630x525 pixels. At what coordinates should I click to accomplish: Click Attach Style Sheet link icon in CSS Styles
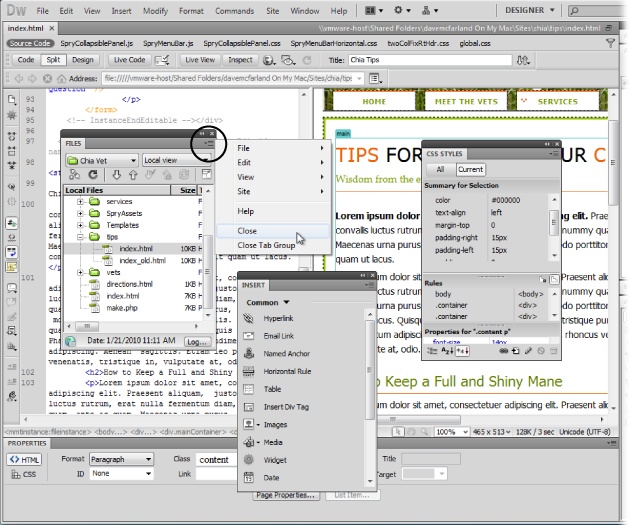503,351
